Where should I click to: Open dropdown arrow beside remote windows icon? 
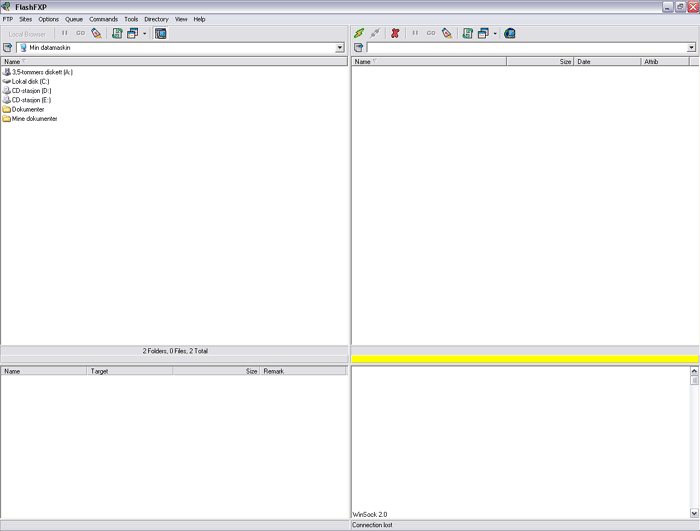click(495, 33)
